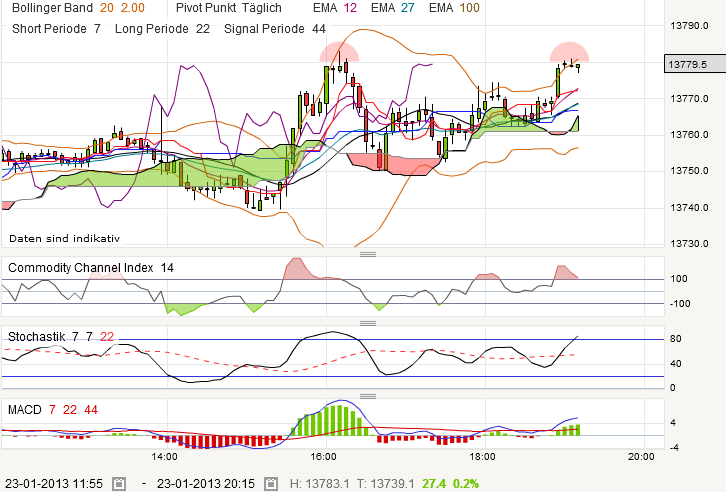Click the MACD axis level -4
Screen dimensions: 726x492
point(674,448)
